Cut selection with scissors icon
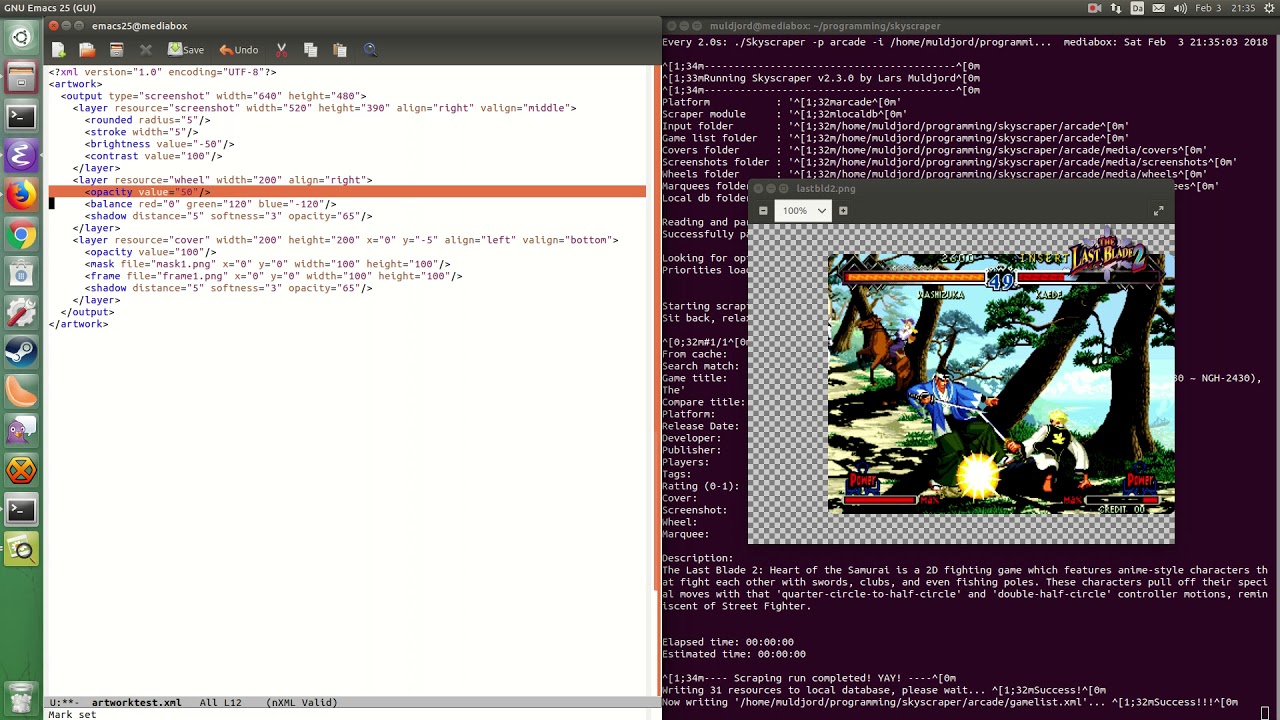1280x720 pixels. [x=281, y=50]
